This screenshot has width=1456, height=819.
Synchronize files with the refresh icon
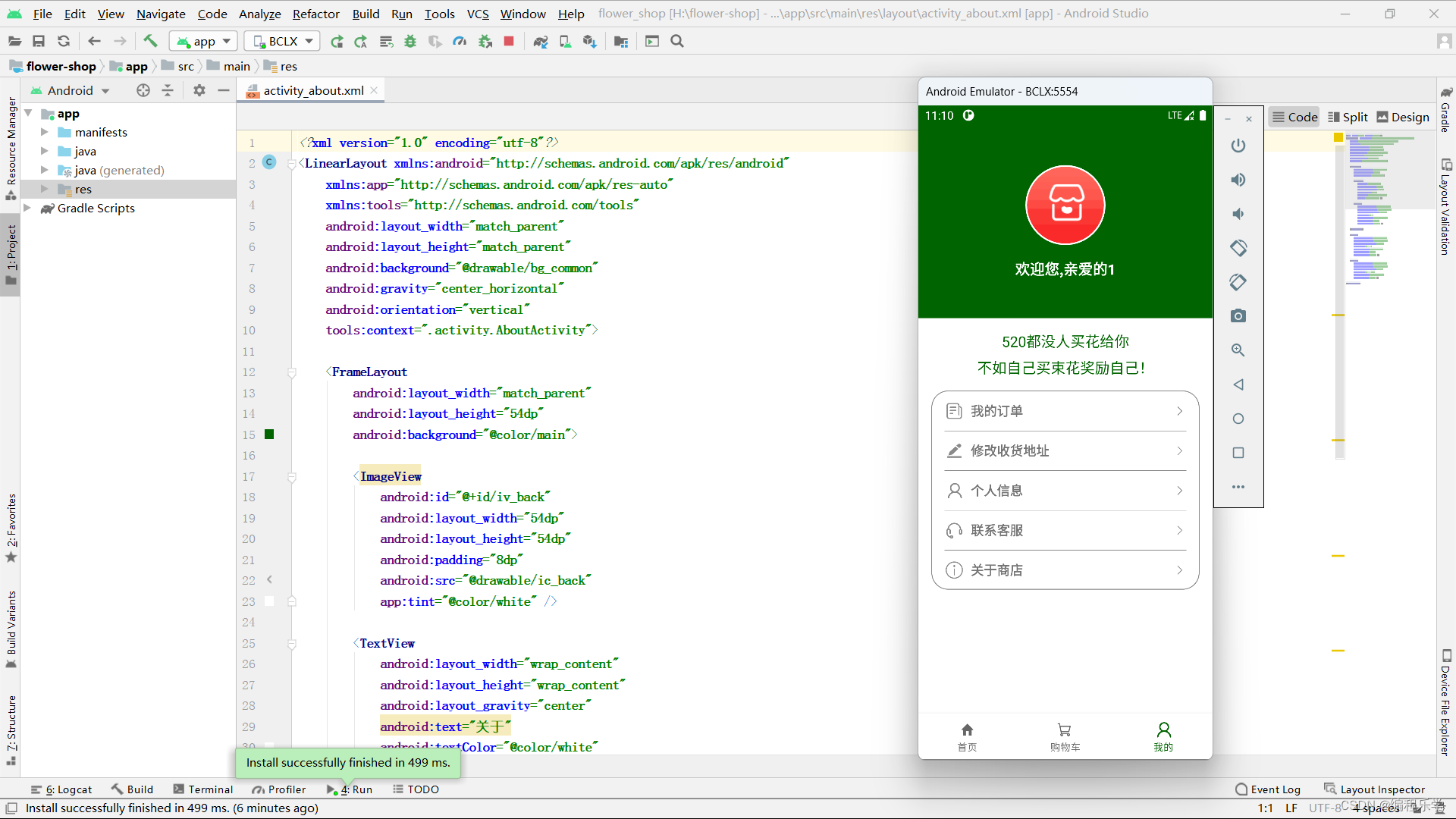(x=64, y=41)
